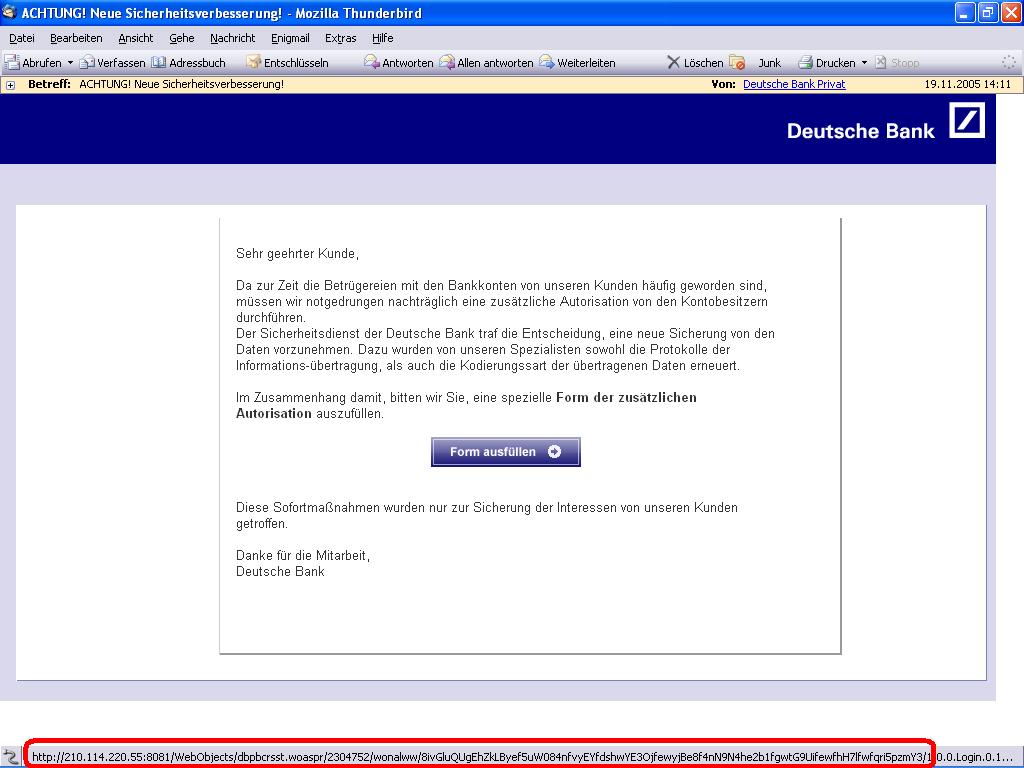Click the Allen antworten reply-all icon
The width and height of the screenshot is (1024, 768).
tap(447, 63)
